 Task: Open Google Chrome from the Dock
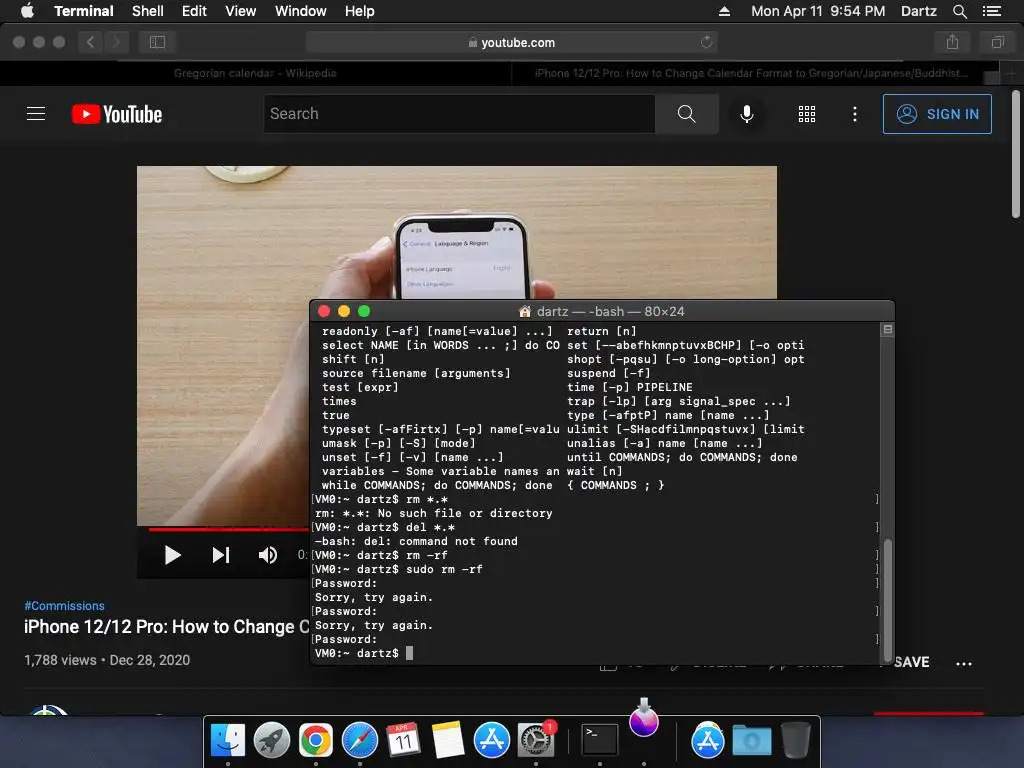pyautogui.click(x=315, y=740)
